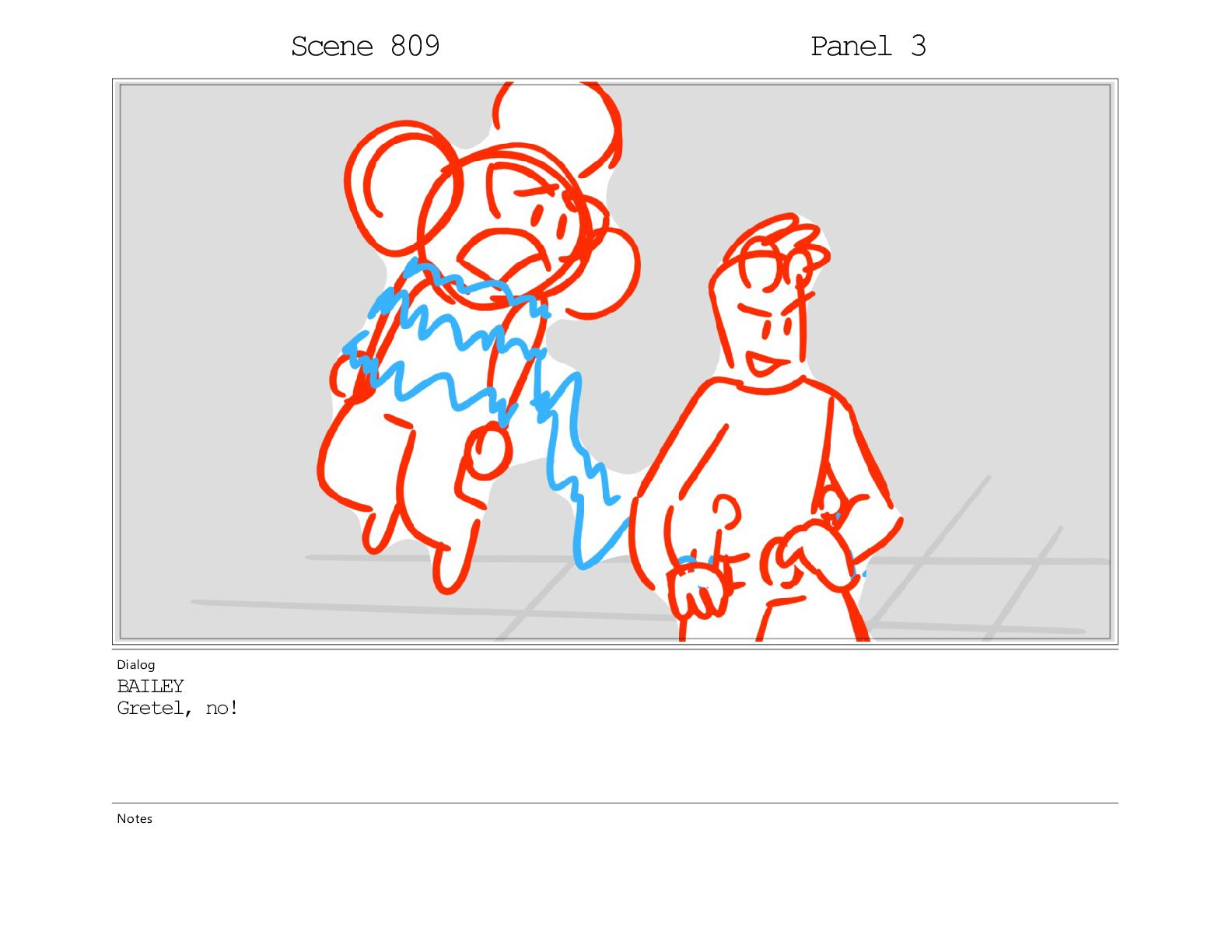Viewport: 1232px width, 952px height.
Task: Click the 'Scene 809' heading text
Action: point(366,47)
